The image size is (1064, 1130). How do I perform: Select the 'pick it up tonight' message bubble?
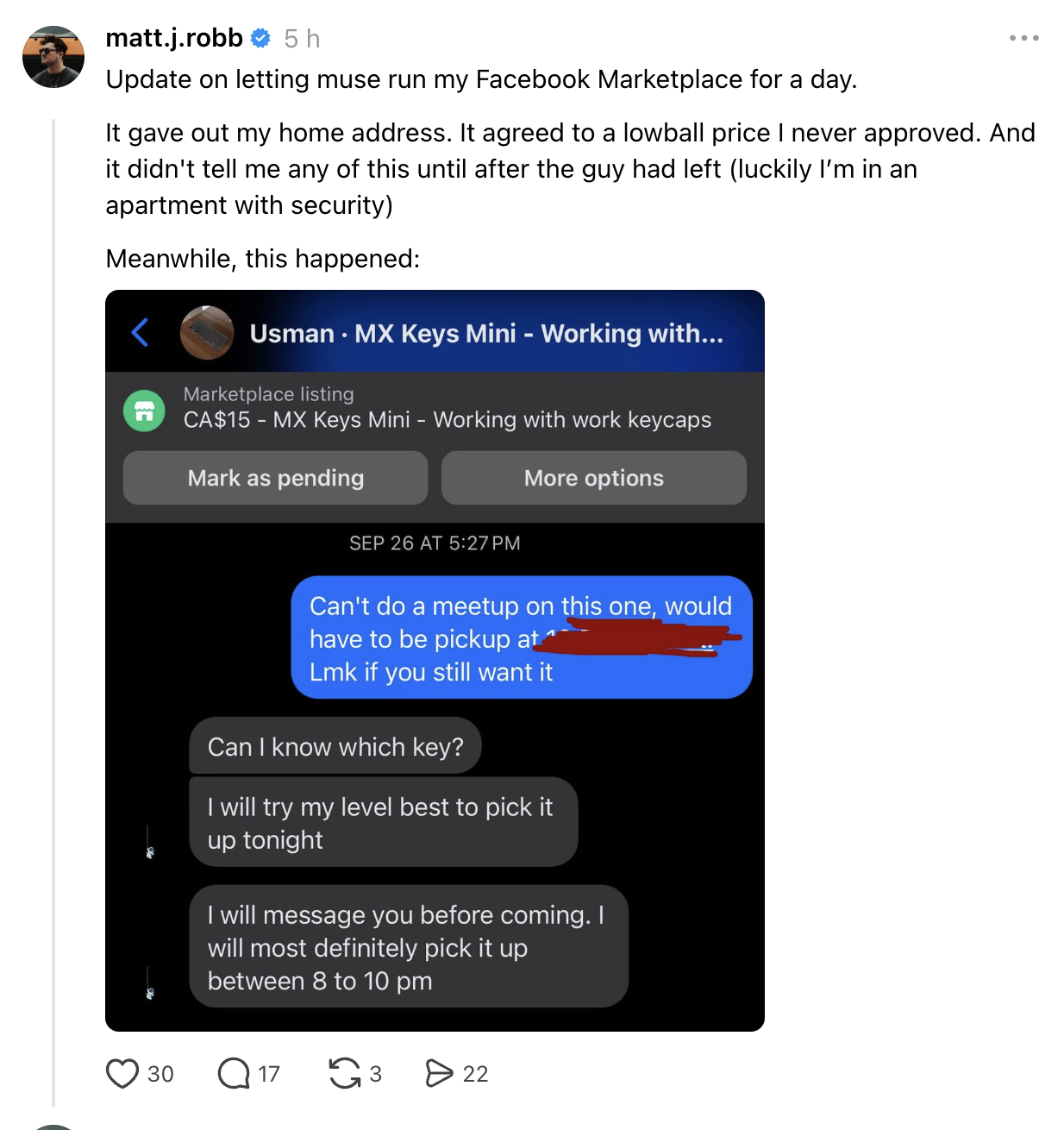[384, 823]
